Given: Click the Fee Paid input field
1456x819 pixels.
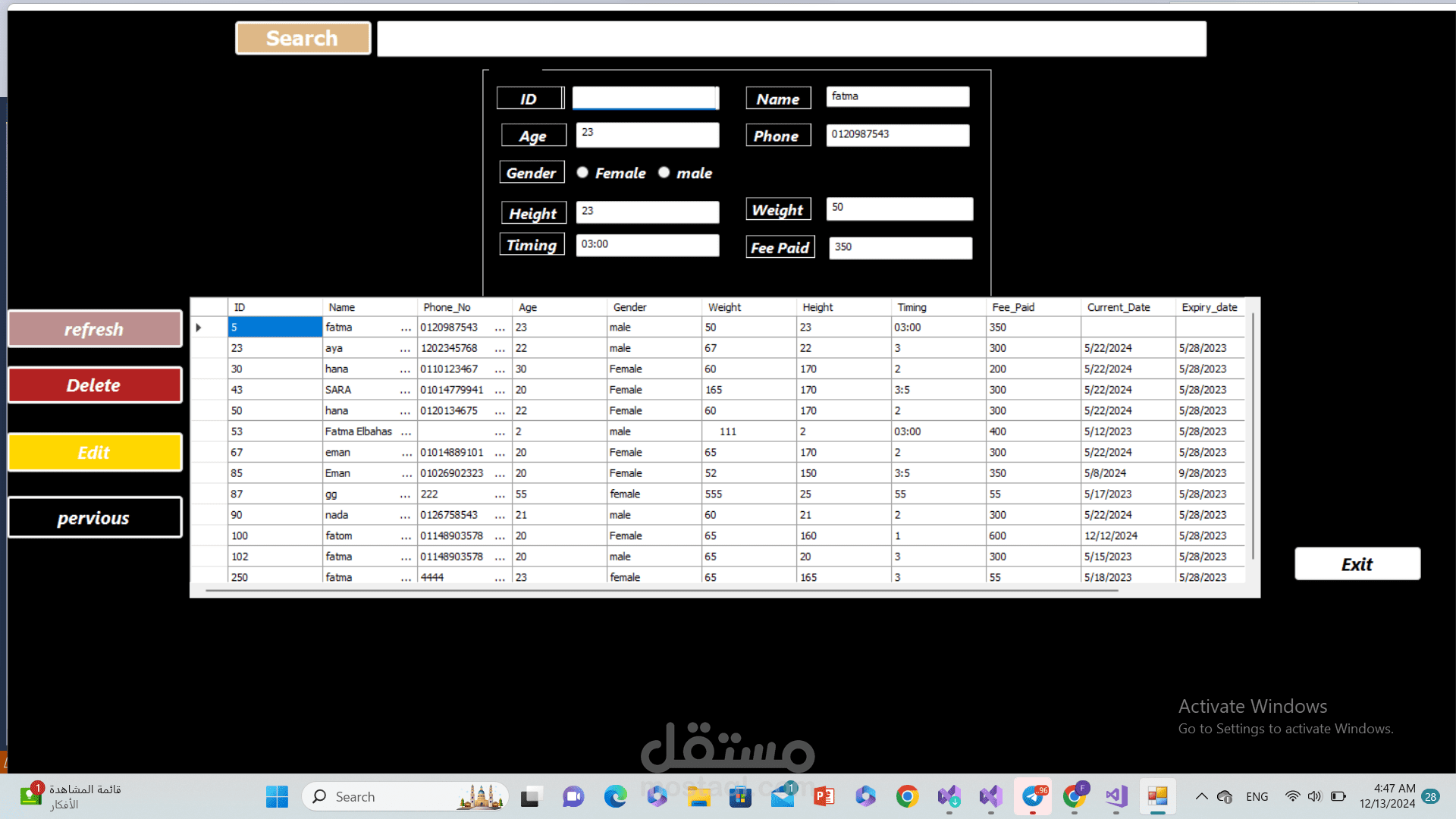Looking at the screenshot, I should [899, 247].
